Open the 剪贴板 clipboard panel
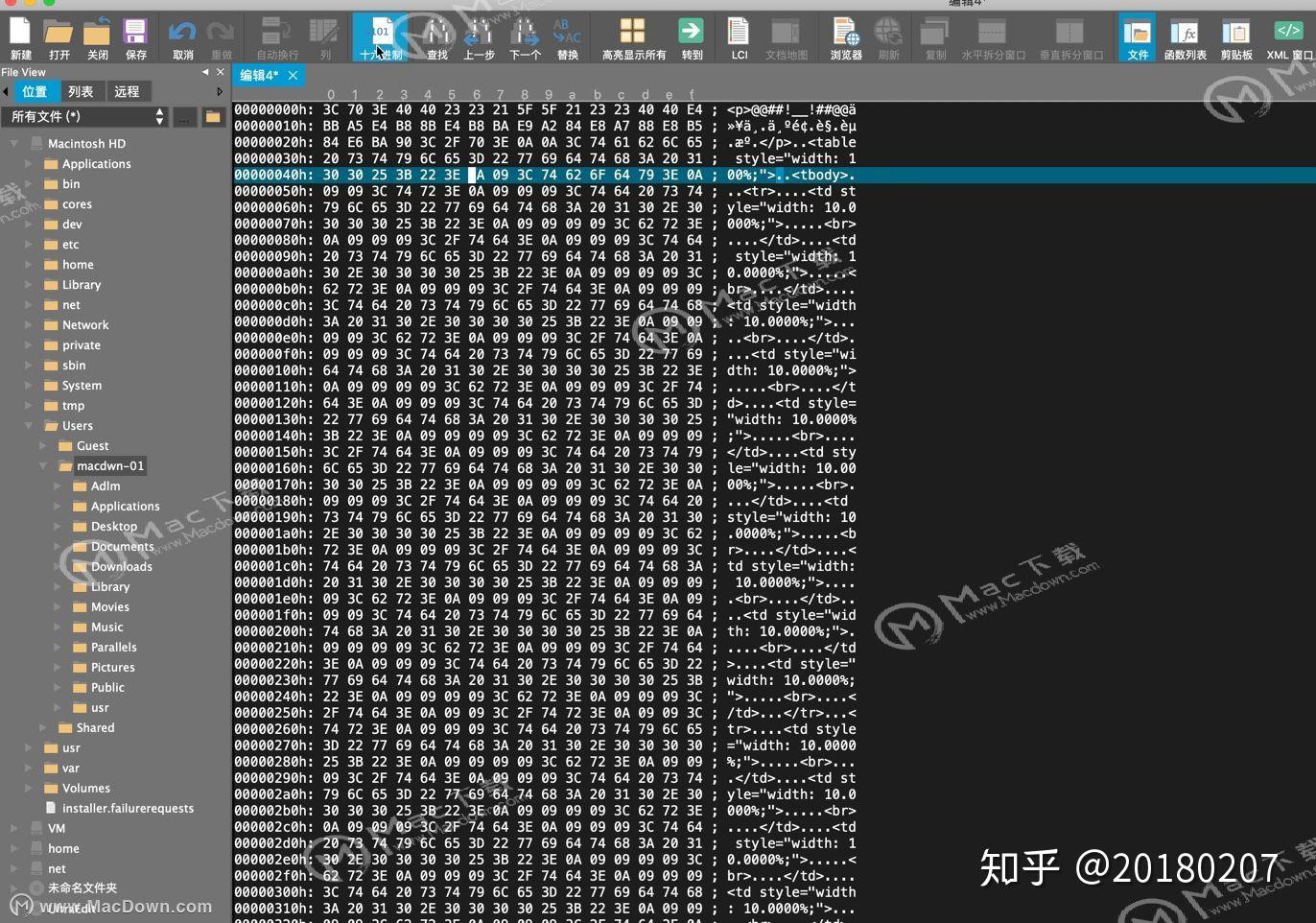The image size is (1316, 923). click(1236, 38)
